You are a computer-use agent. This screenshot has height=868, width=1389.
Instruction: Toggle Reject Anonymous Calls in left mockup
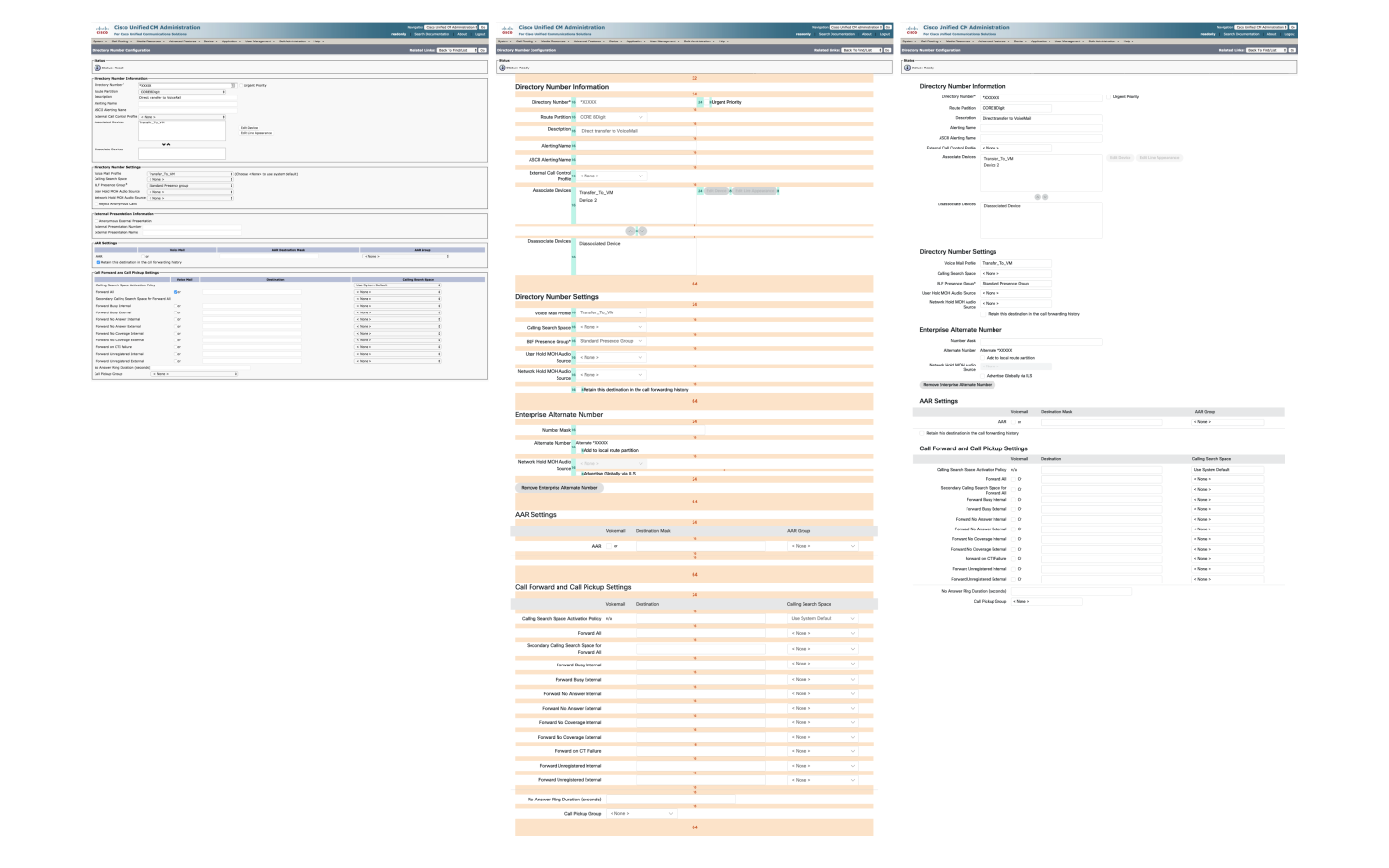click(x=96, y=204)
